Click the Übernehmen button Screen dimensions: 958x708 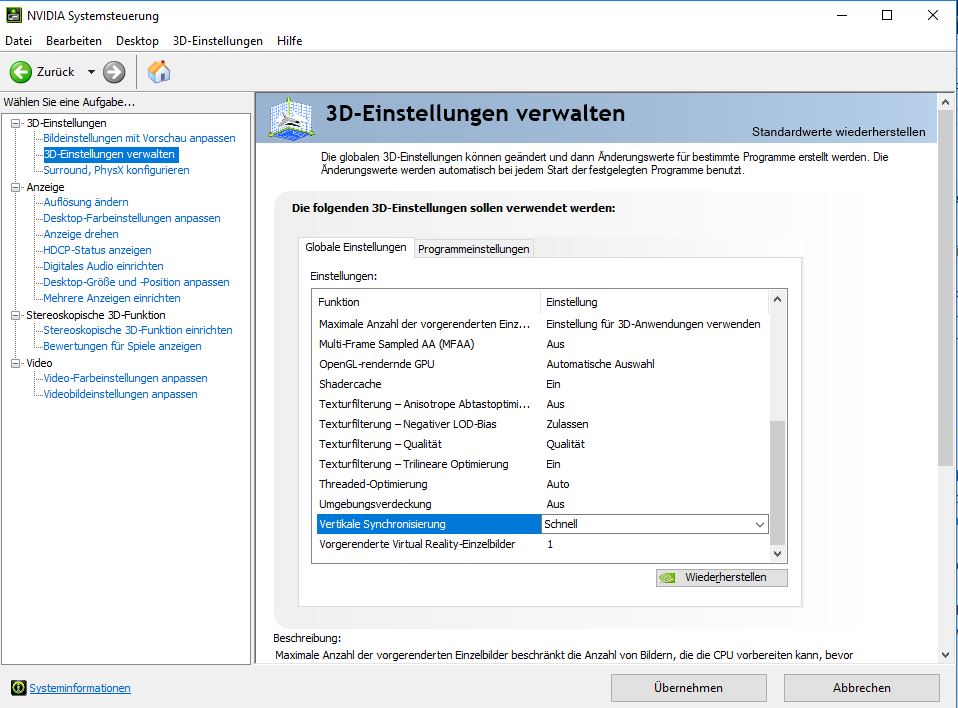[689, 688]
